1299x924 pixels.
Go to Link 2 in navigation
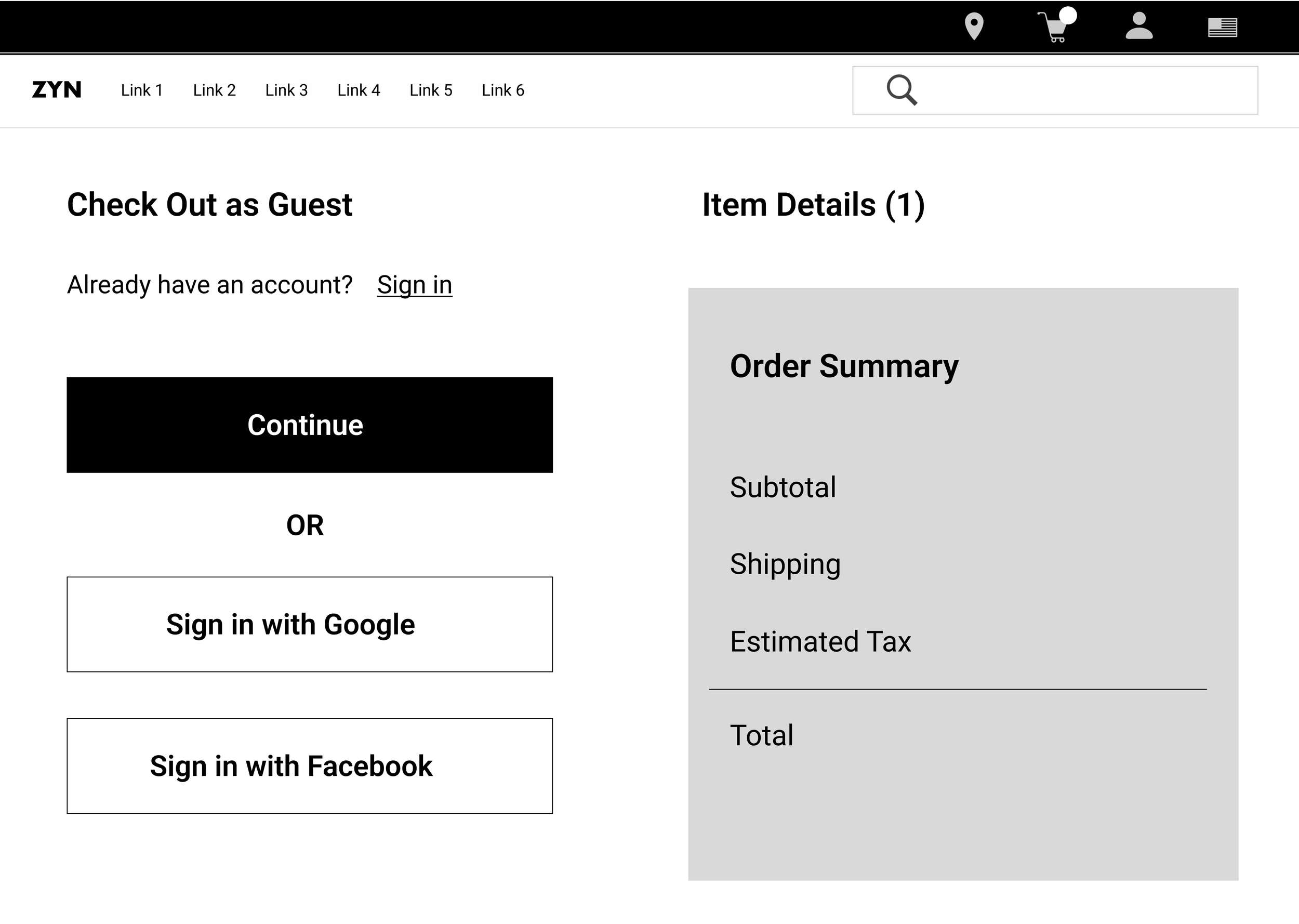[214, 90]
